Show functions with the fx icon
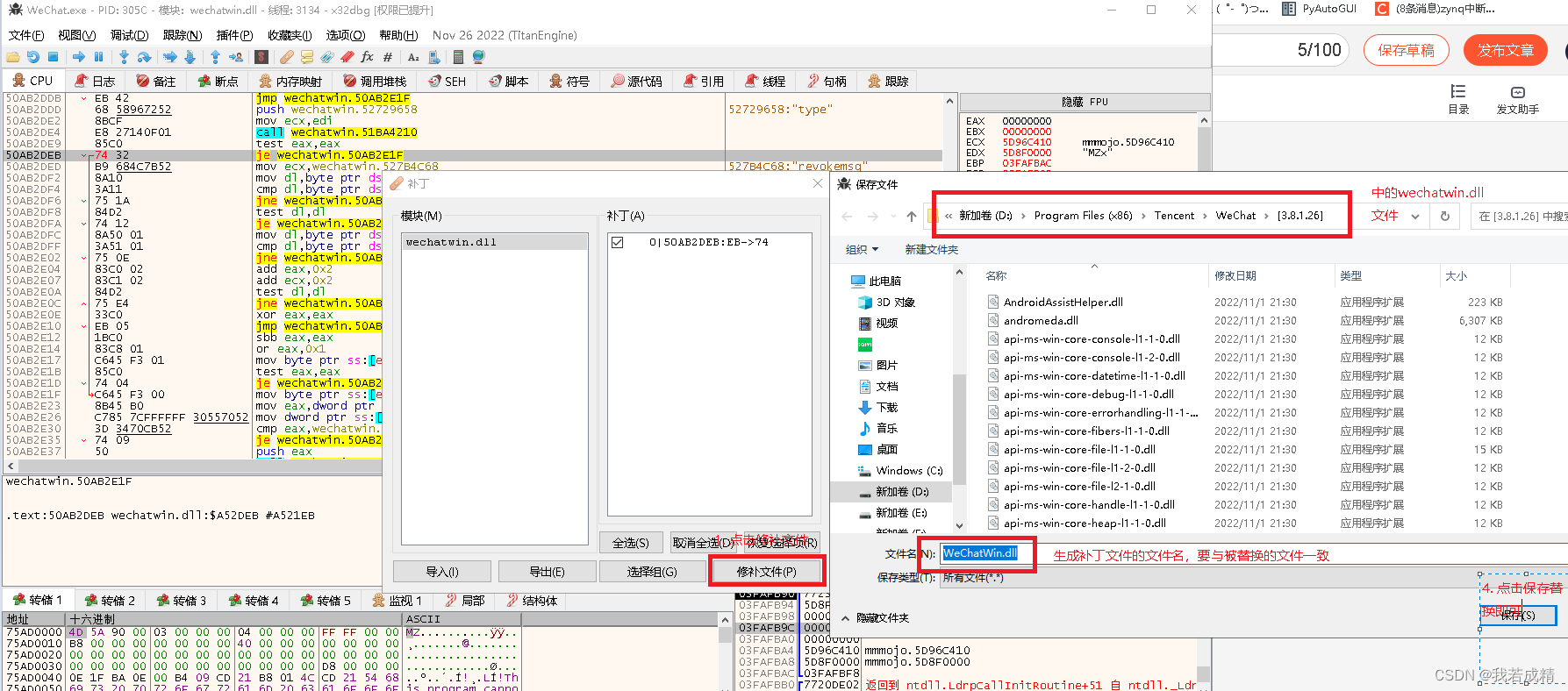This screenshot has height=691, width=1568. 368,57
